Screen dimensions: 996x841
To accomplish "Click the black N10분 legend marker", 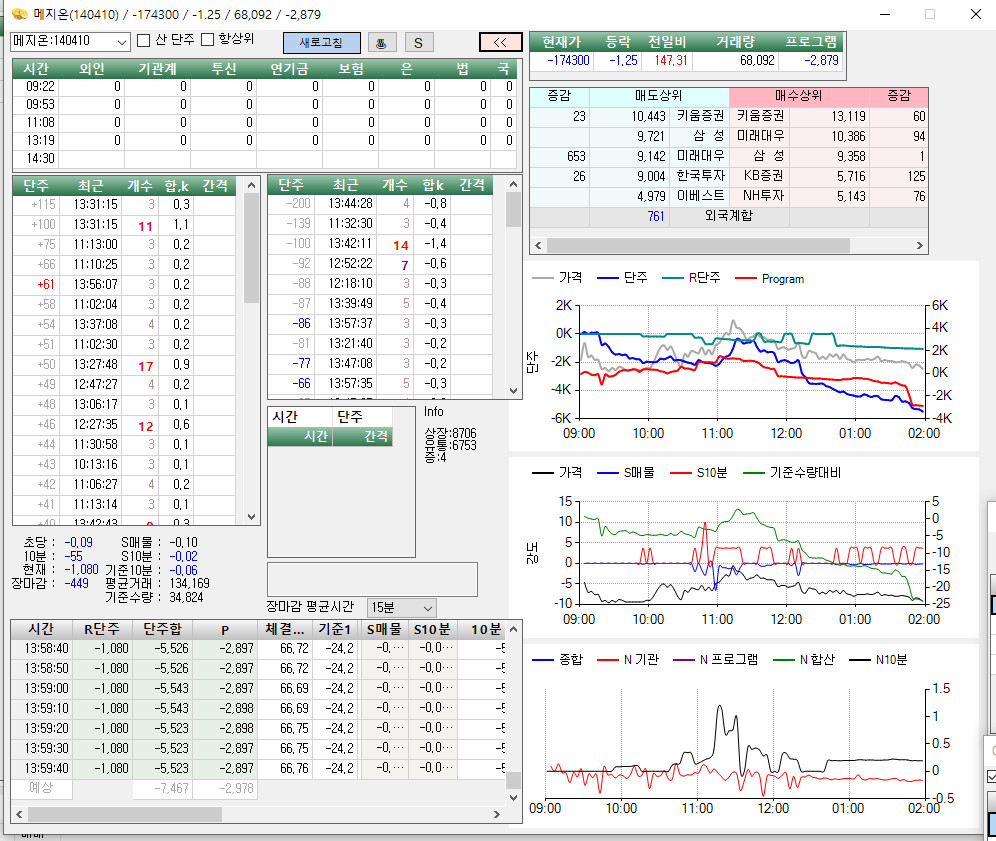I will click(860, 660).
